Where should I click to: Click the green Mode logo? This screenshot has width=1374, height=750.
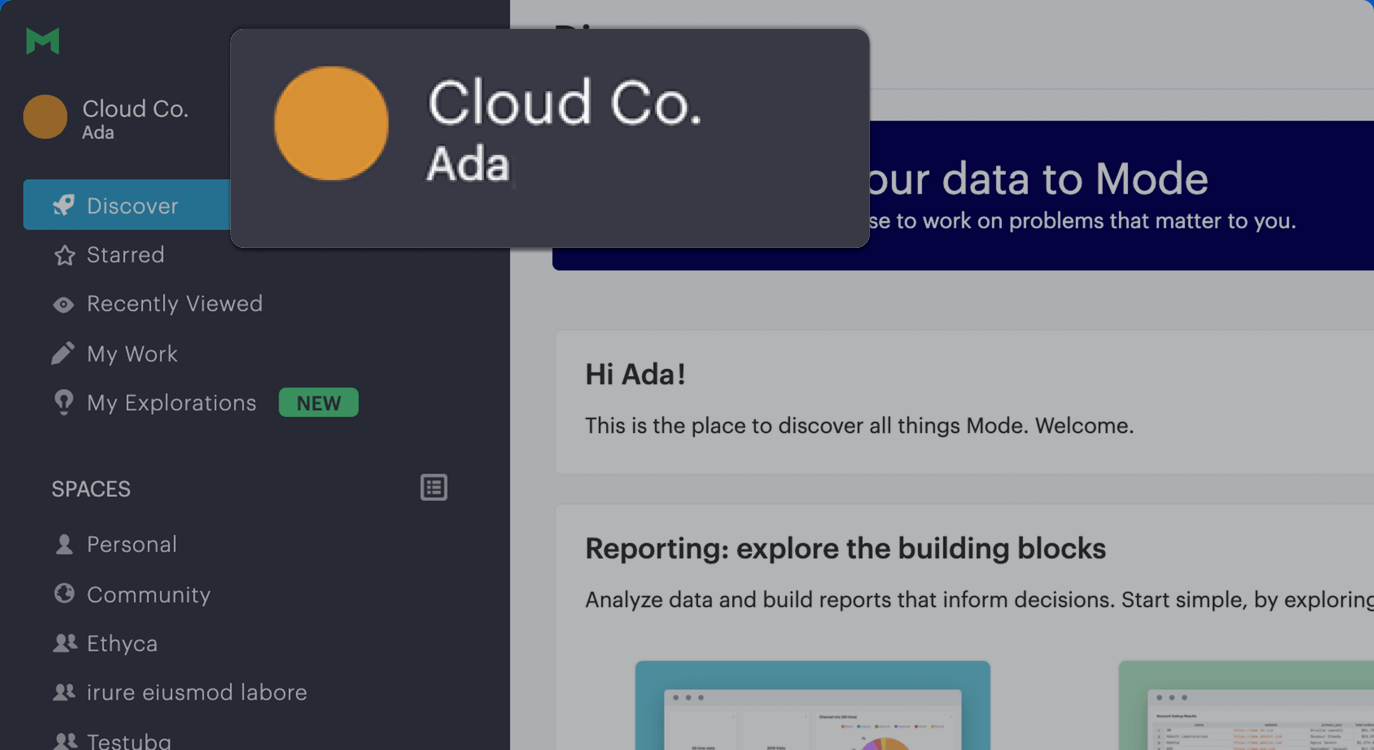coord(43,41)
